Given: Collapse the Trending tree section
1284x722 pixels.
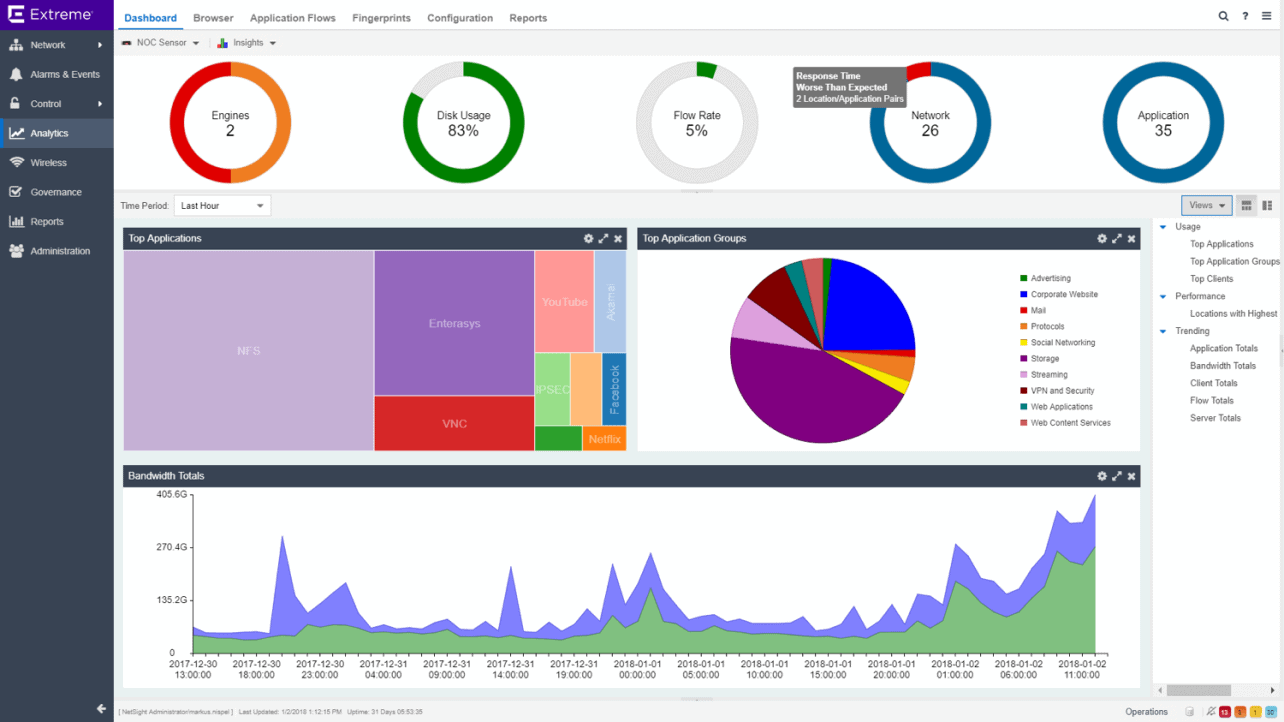Looking at the screenshot, I should click(1162, 331).
